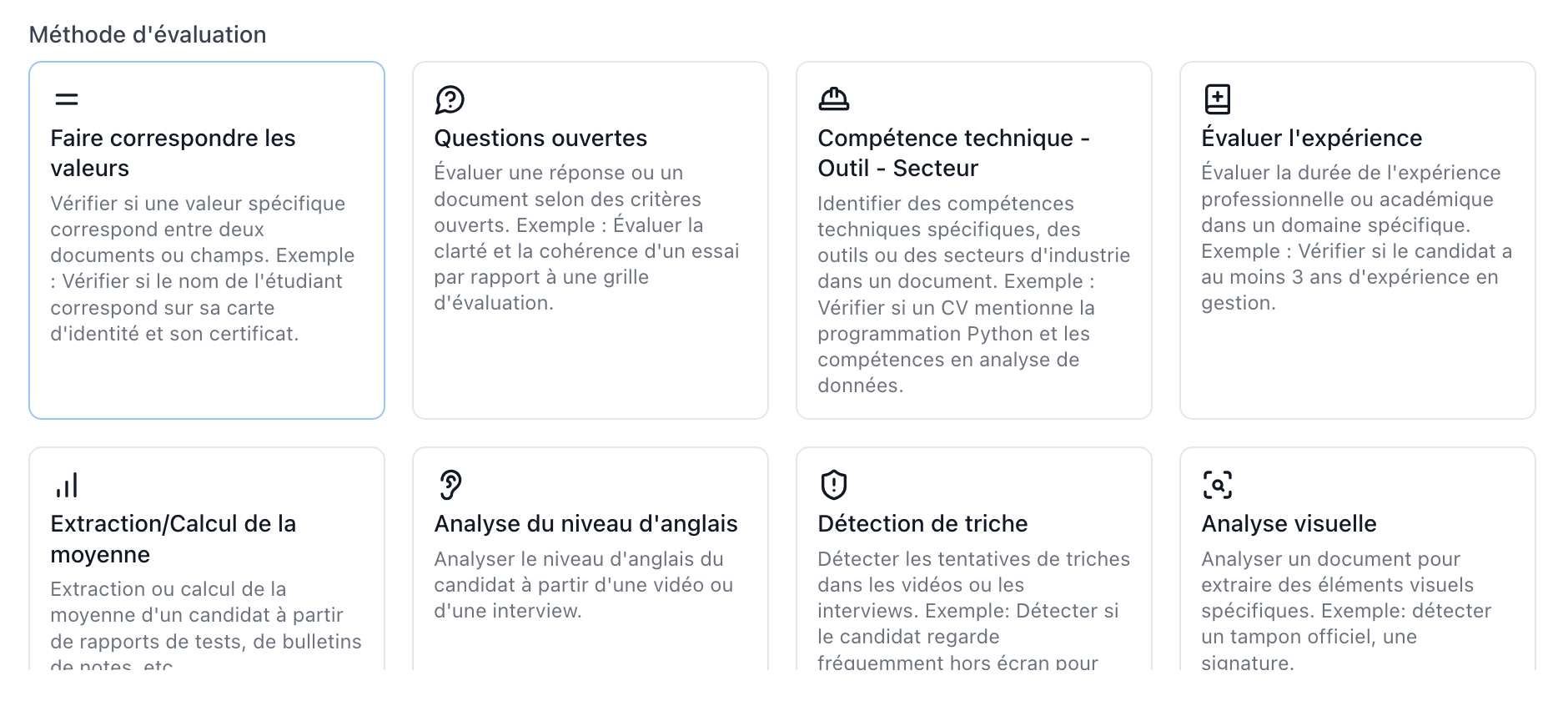Click the Détection de triche description text

(x=974, y=610)
